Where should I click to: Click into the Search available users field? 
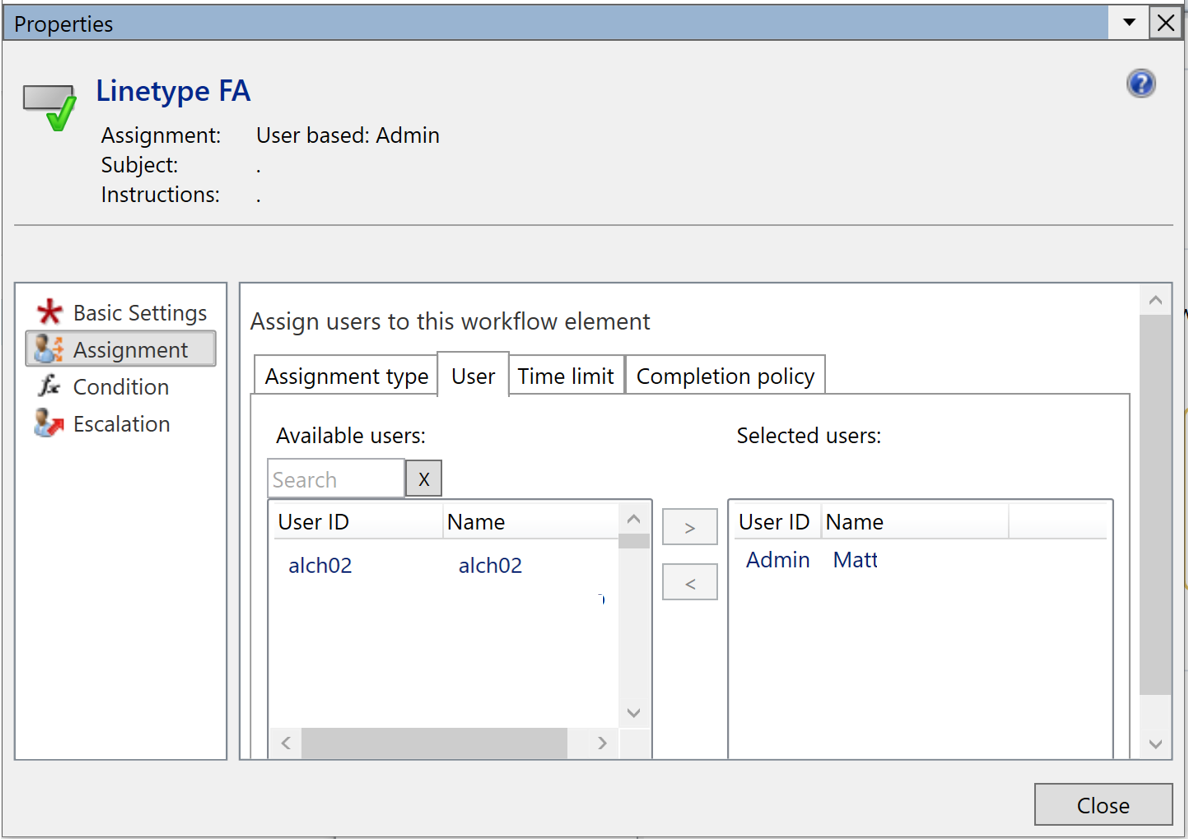pyautogui.click(x=336, y=479)
